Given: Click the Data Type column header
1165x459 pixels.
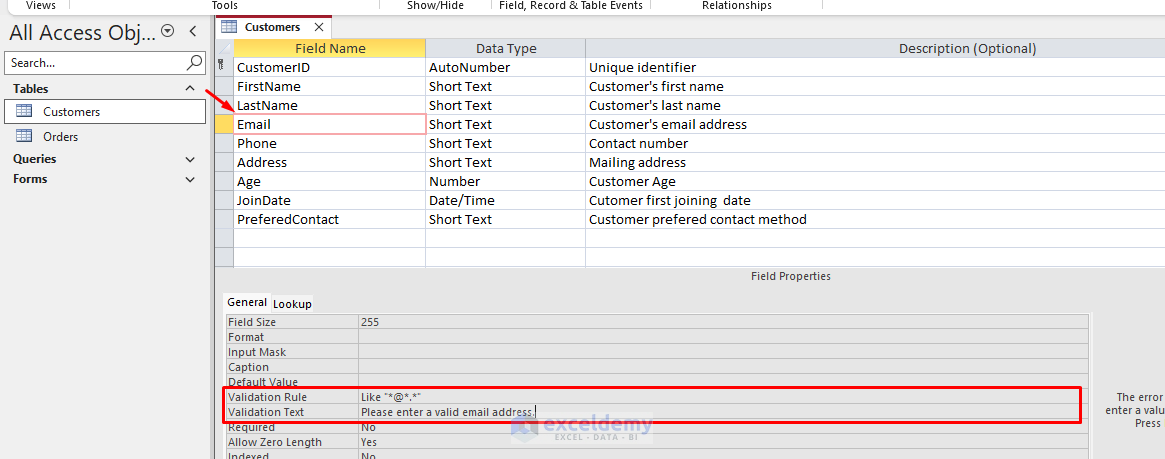Looking at the screenshot, I should [x=506, y=48].
